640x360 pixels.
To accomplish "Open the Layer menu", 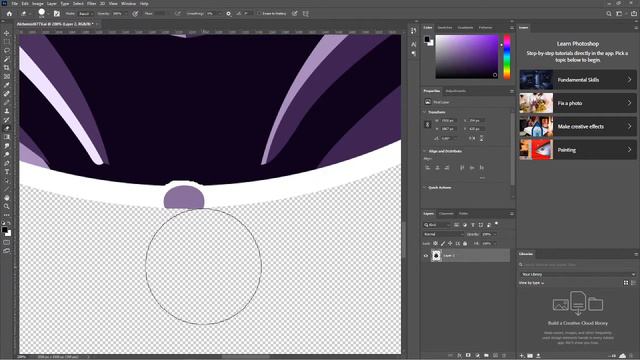I will tap(52, 3).
